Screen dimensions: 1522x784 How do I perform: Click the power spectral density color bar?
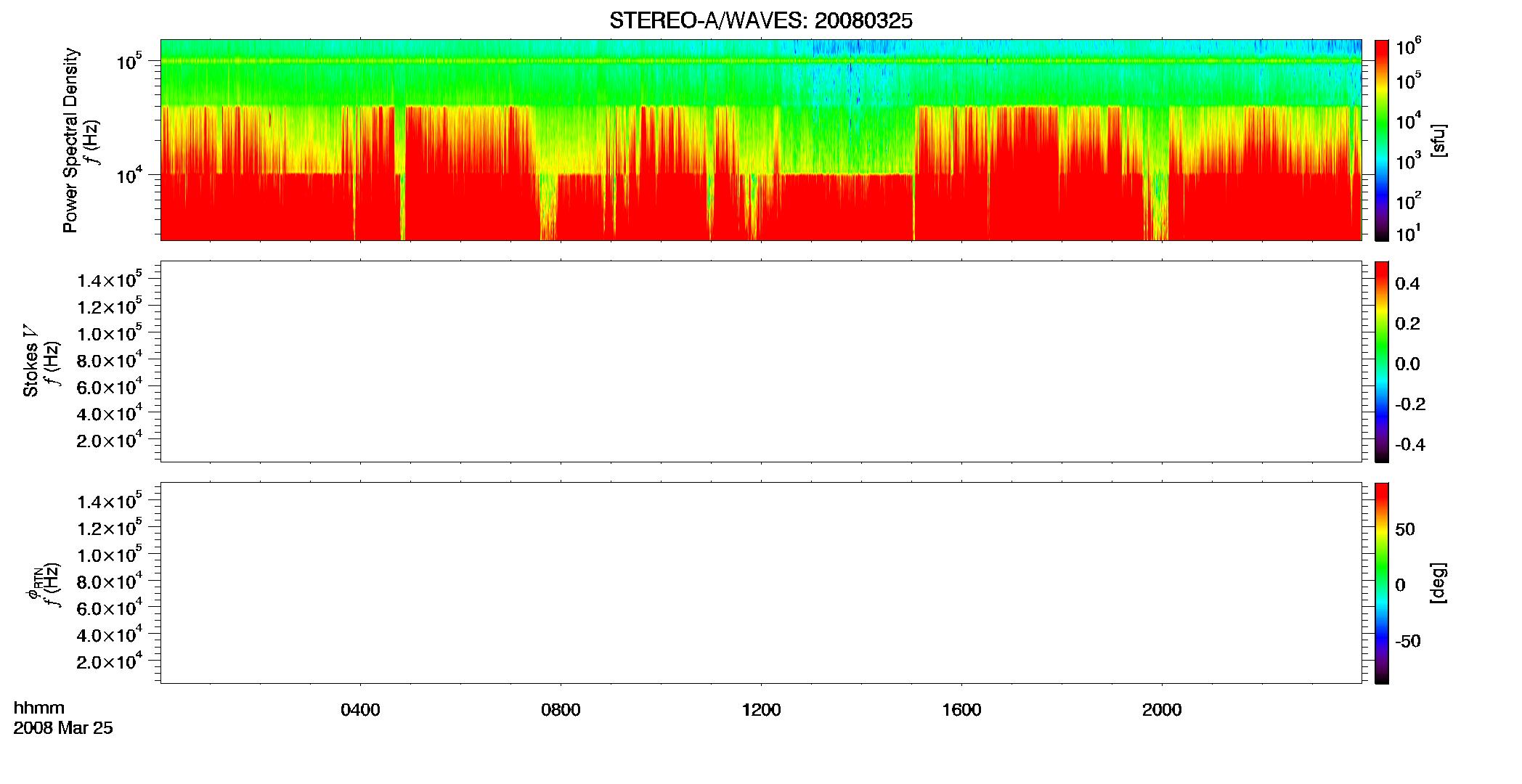(1381, 140)
